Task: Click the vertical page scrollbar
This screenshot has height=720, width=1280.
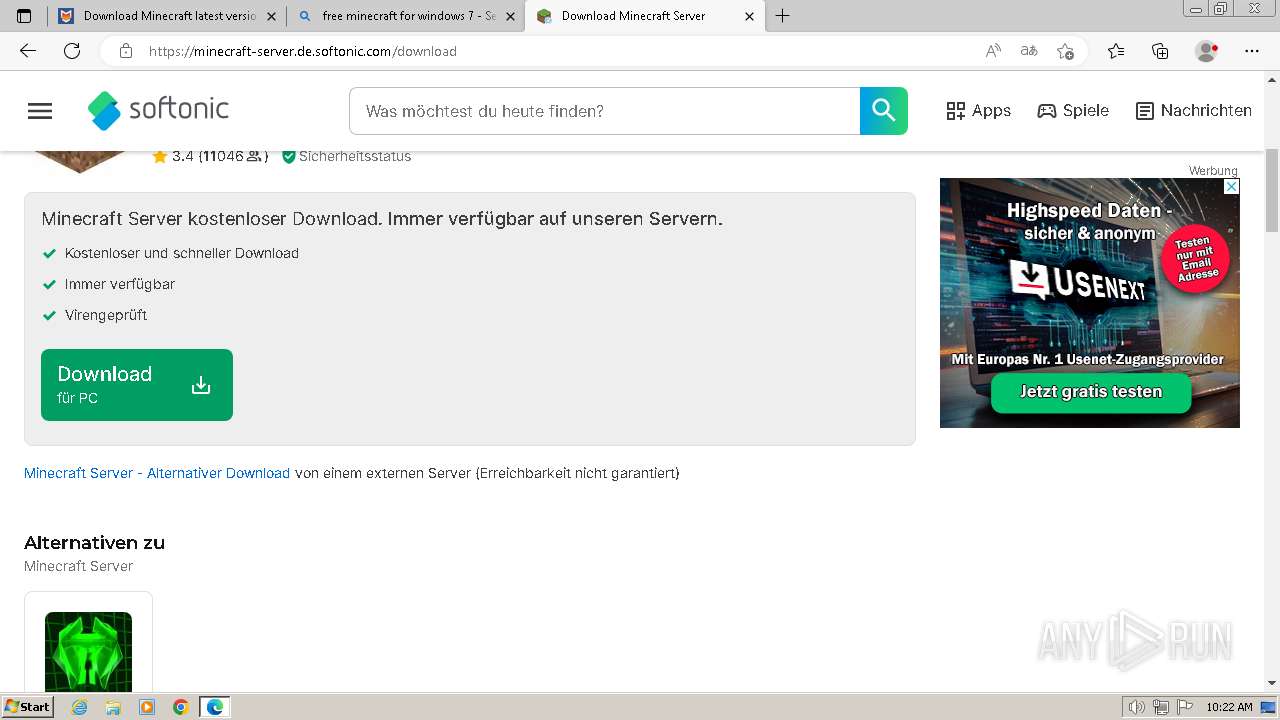Action: (x=1272, y=190)
